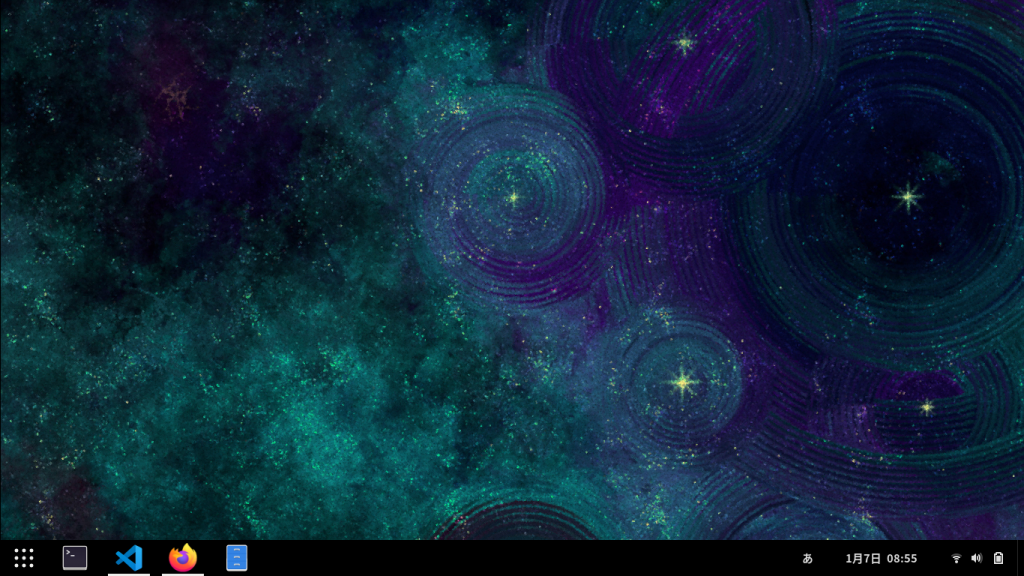1024x576 pixels.
Task: Open Visual Studio Code from the taskbar
Action: click(x=129, y=558)
